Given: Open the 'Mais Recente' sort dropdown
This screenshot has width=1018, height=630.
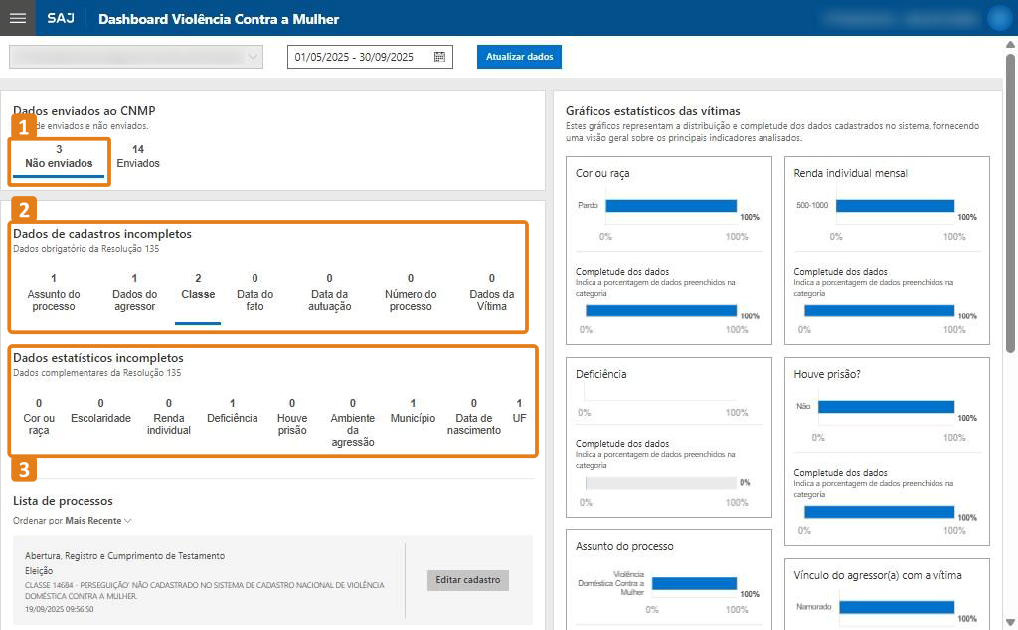Looking at the screenshot, I should [x=99, y=521].
